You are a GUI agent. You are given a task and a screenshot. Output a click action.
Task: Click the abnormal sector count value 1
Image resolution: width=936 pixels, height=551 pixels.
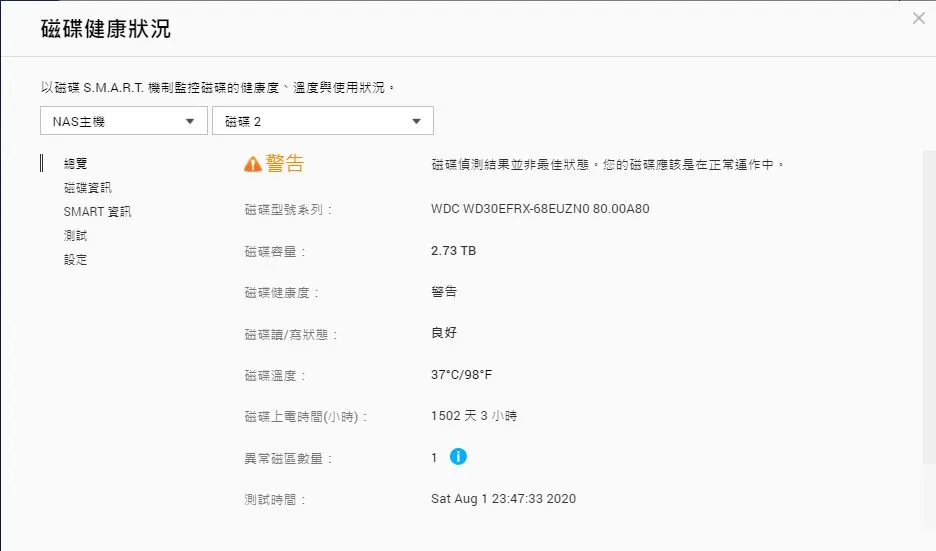pyautogui.click(x=434, y=458)
